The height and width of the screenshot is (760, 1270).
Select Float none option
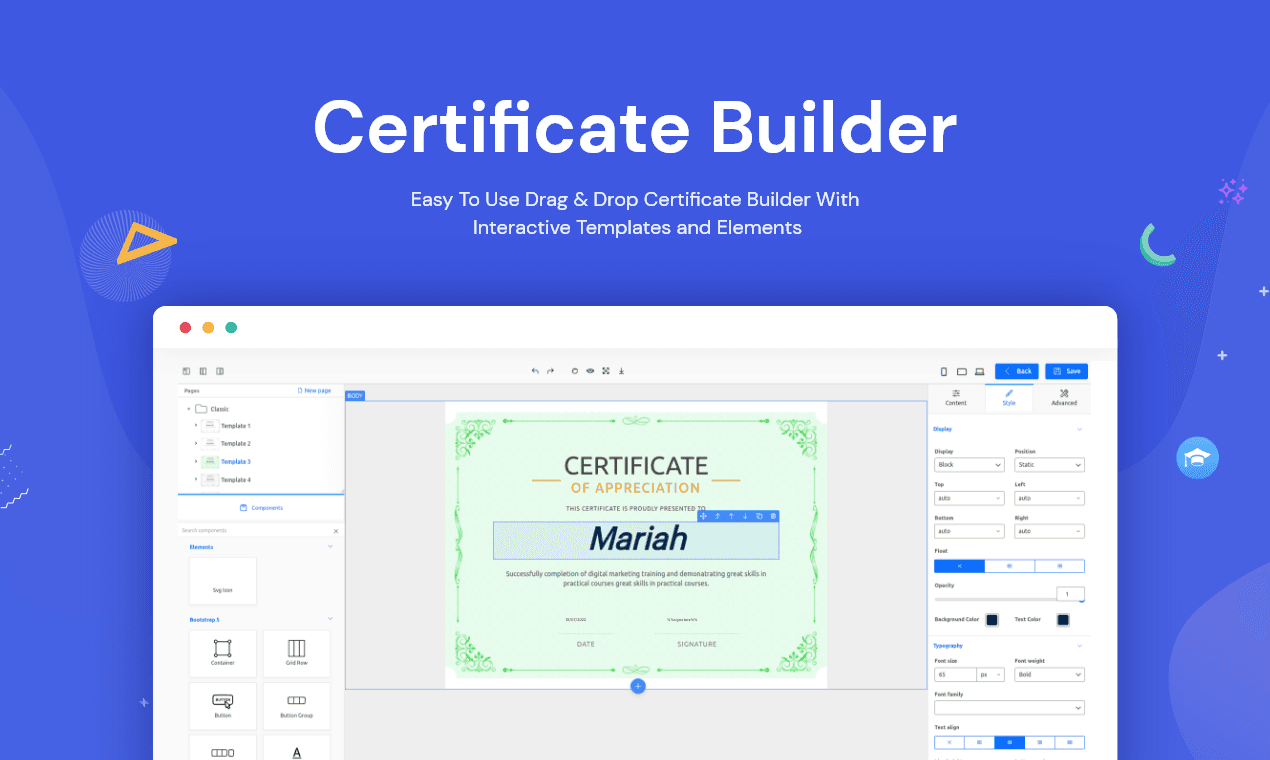[x=959, y=566]
